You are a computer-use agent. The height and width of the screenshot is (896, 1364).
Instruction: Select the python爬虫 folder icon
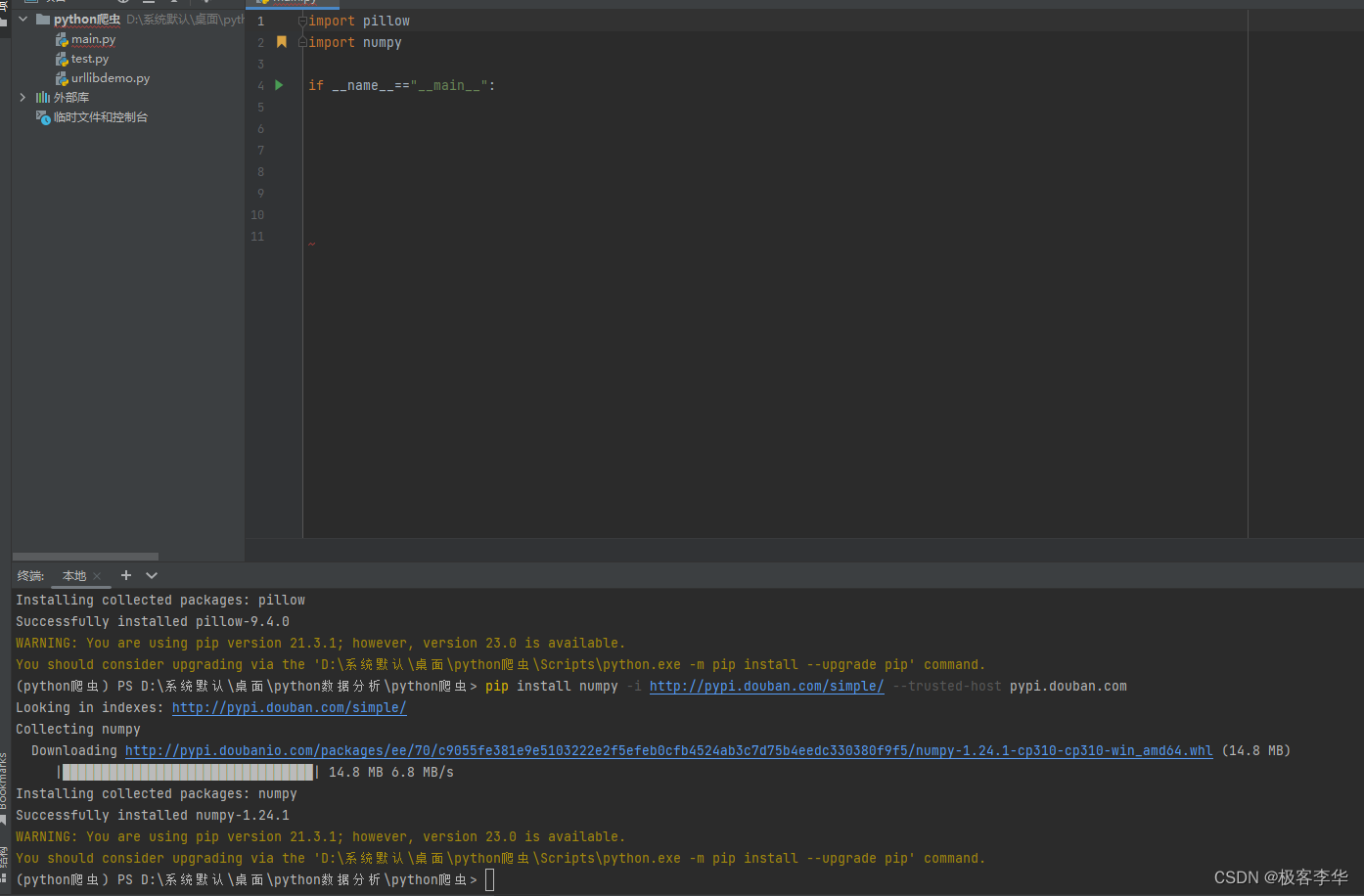coord(43,20)
